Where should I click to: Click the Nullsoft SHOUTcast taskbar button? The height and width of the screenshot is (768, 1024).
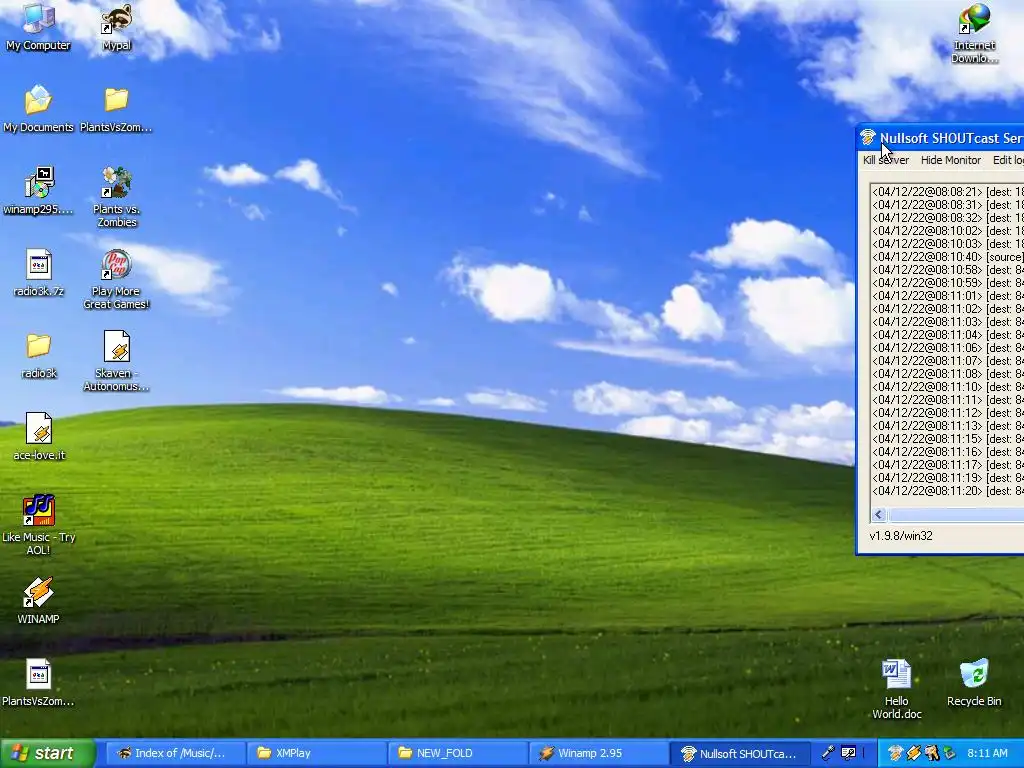739,753
